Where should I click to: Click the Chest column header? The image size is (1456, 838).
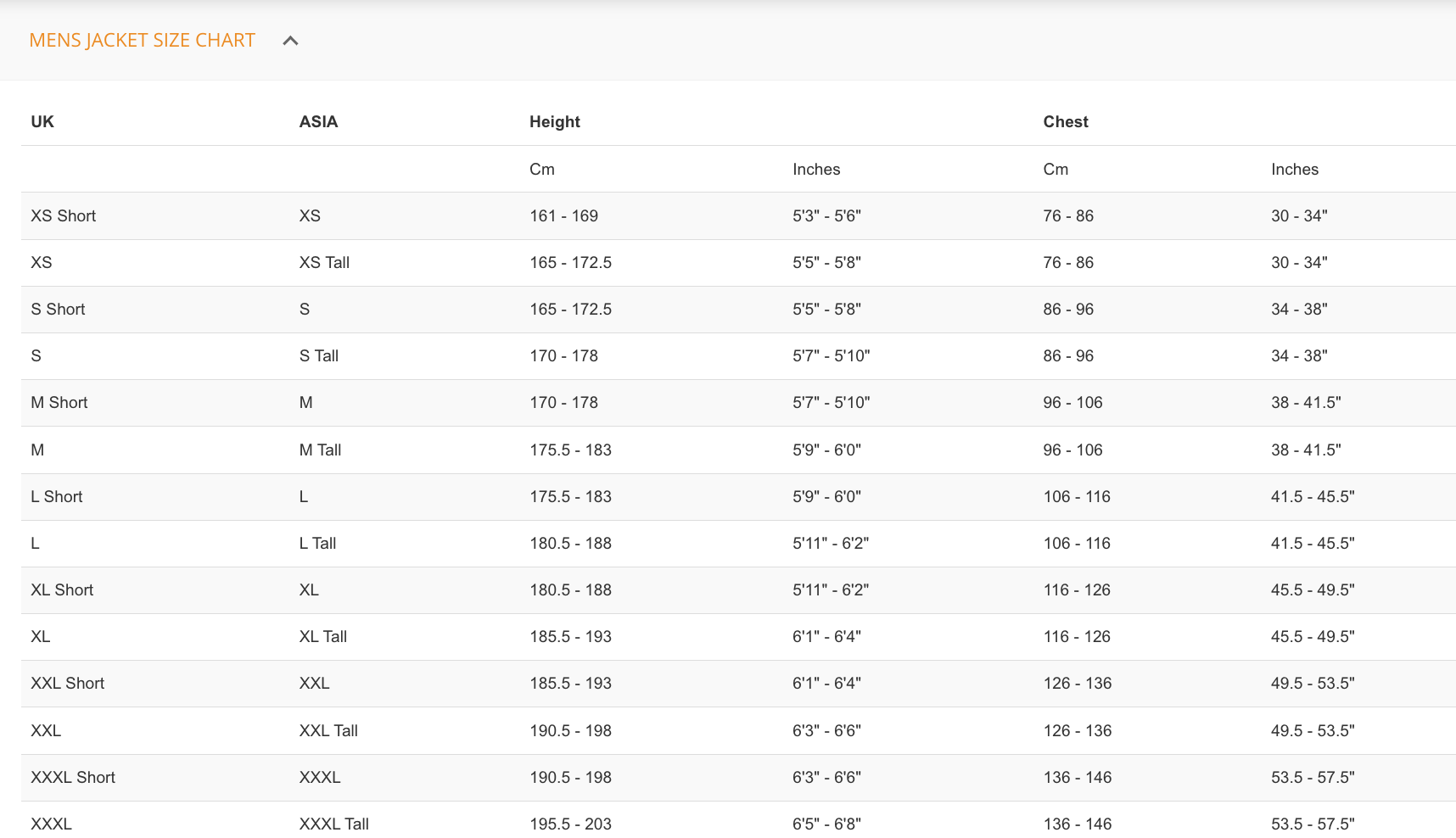[x=1066, y=122]
